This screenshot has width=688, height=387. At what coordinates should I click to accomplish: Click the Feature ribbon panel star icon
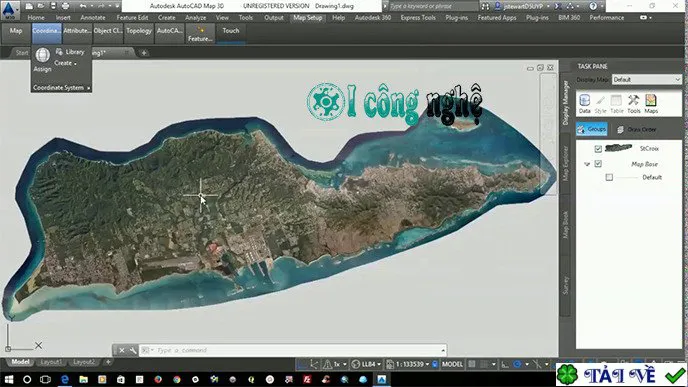click(201, 30)
